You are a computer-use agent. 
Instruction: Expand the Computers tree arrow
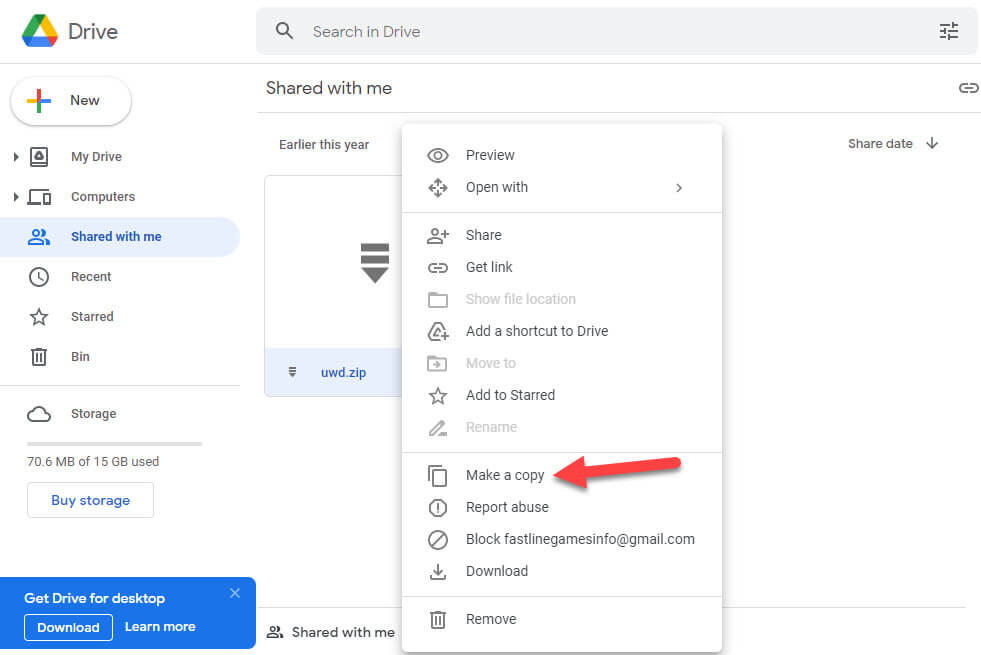(15, 197)
